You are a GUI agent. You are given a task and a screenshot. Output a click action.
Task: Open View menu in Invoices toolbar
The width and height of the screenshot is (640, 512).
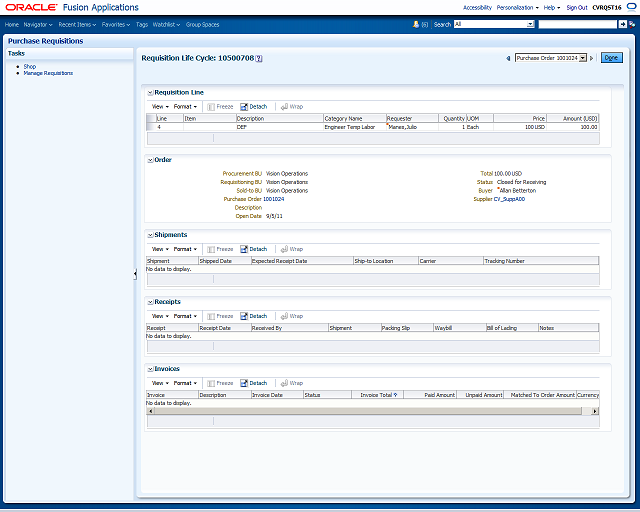[160, 383]
